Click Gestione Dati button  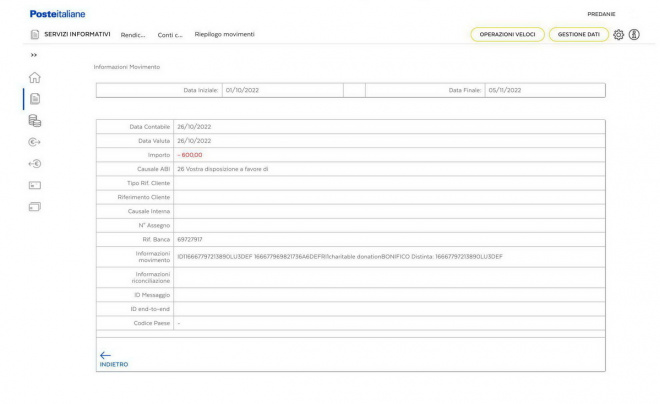[x=578, y=35]
